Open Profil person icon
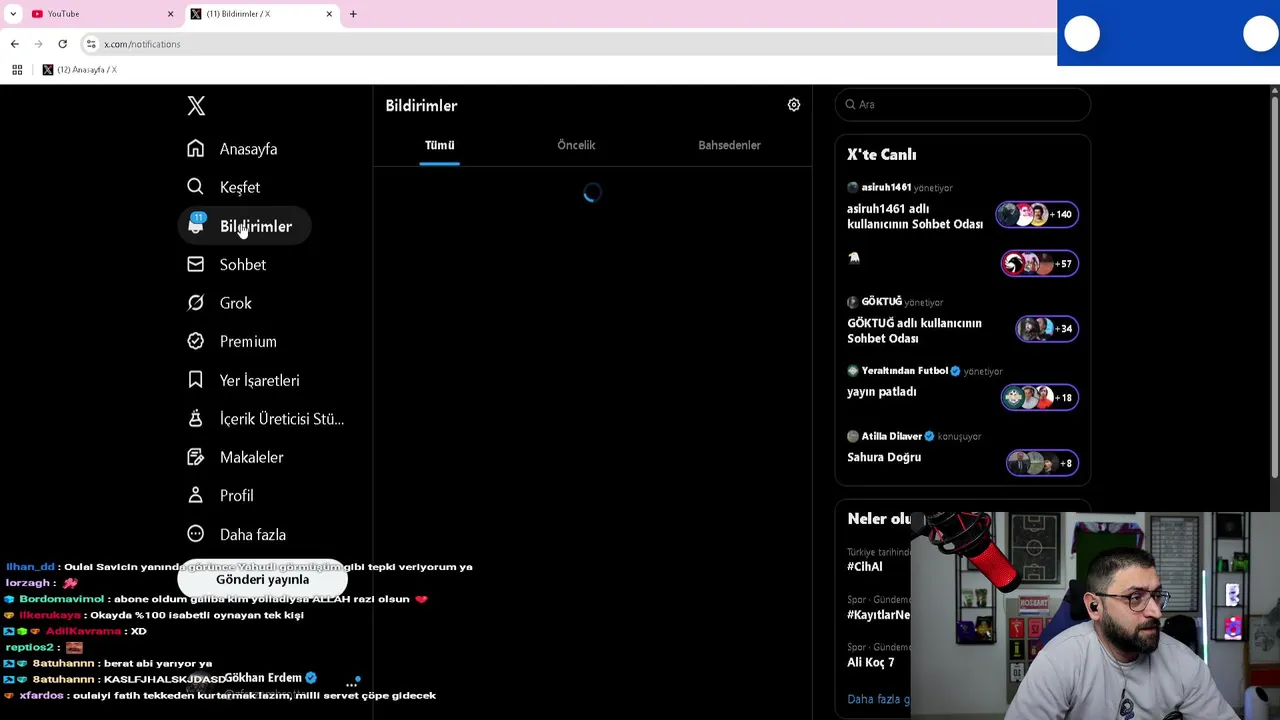This screenshot has height=720, width=1280. tap(195, 496)
